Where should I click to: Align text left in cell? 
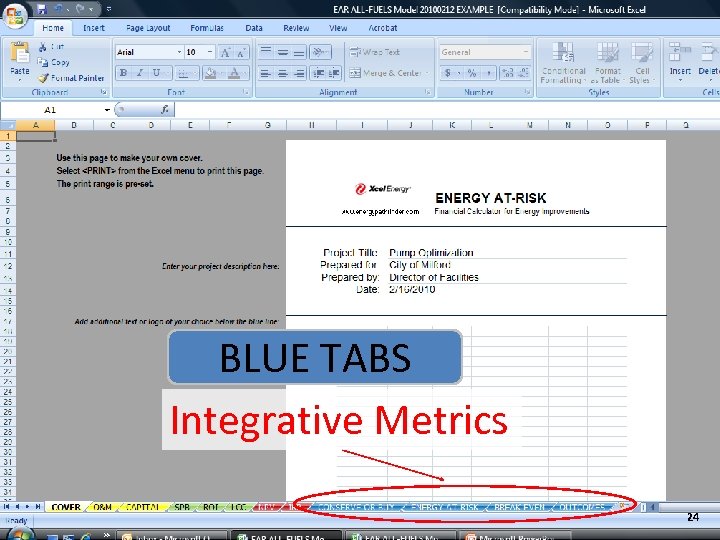(x=265, y=73)
